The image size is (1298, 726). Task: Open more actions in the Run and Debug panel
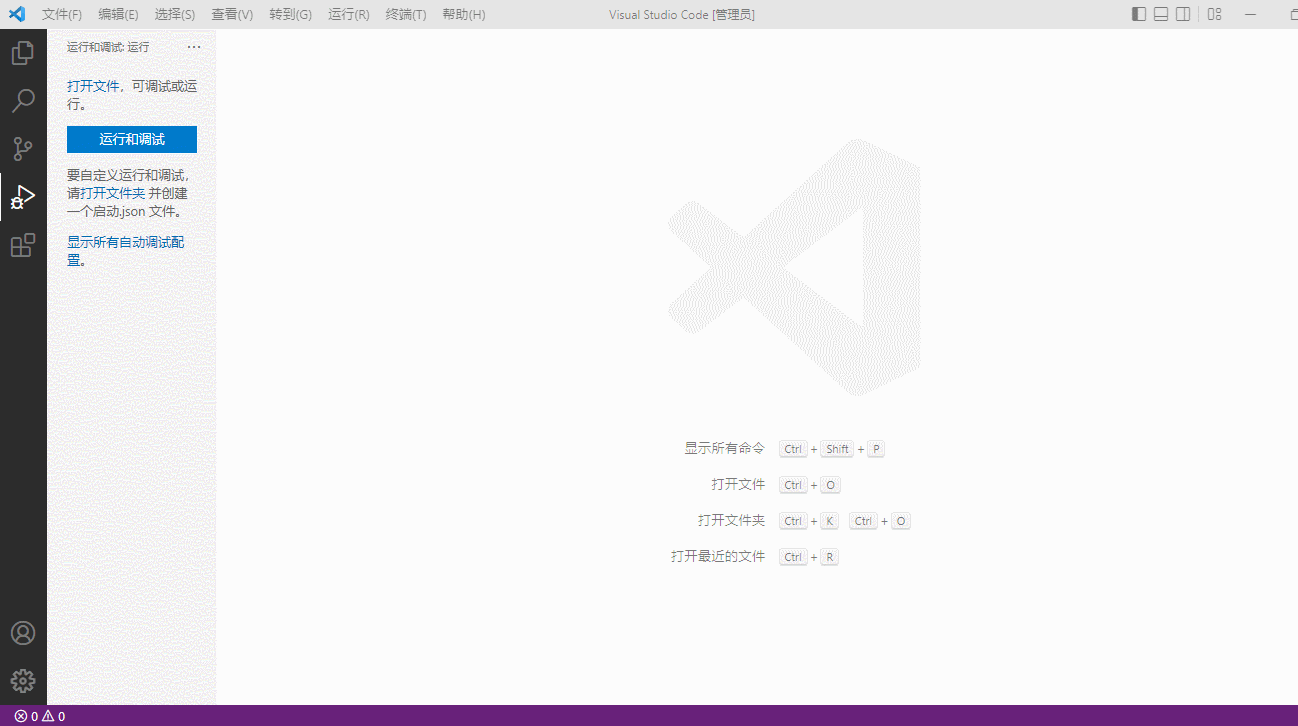click(194, 46)
